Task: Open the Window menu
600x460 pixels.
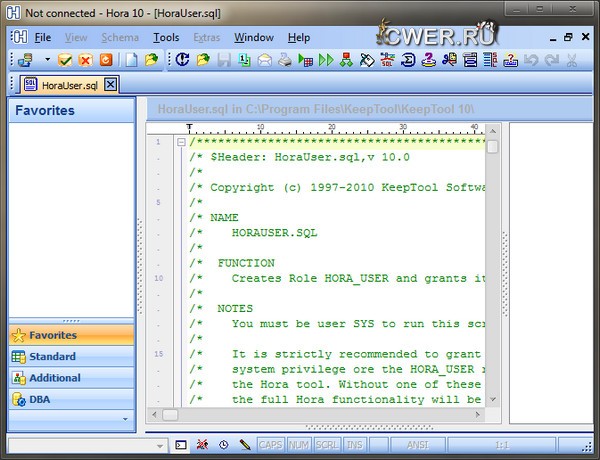Action: 254,37
